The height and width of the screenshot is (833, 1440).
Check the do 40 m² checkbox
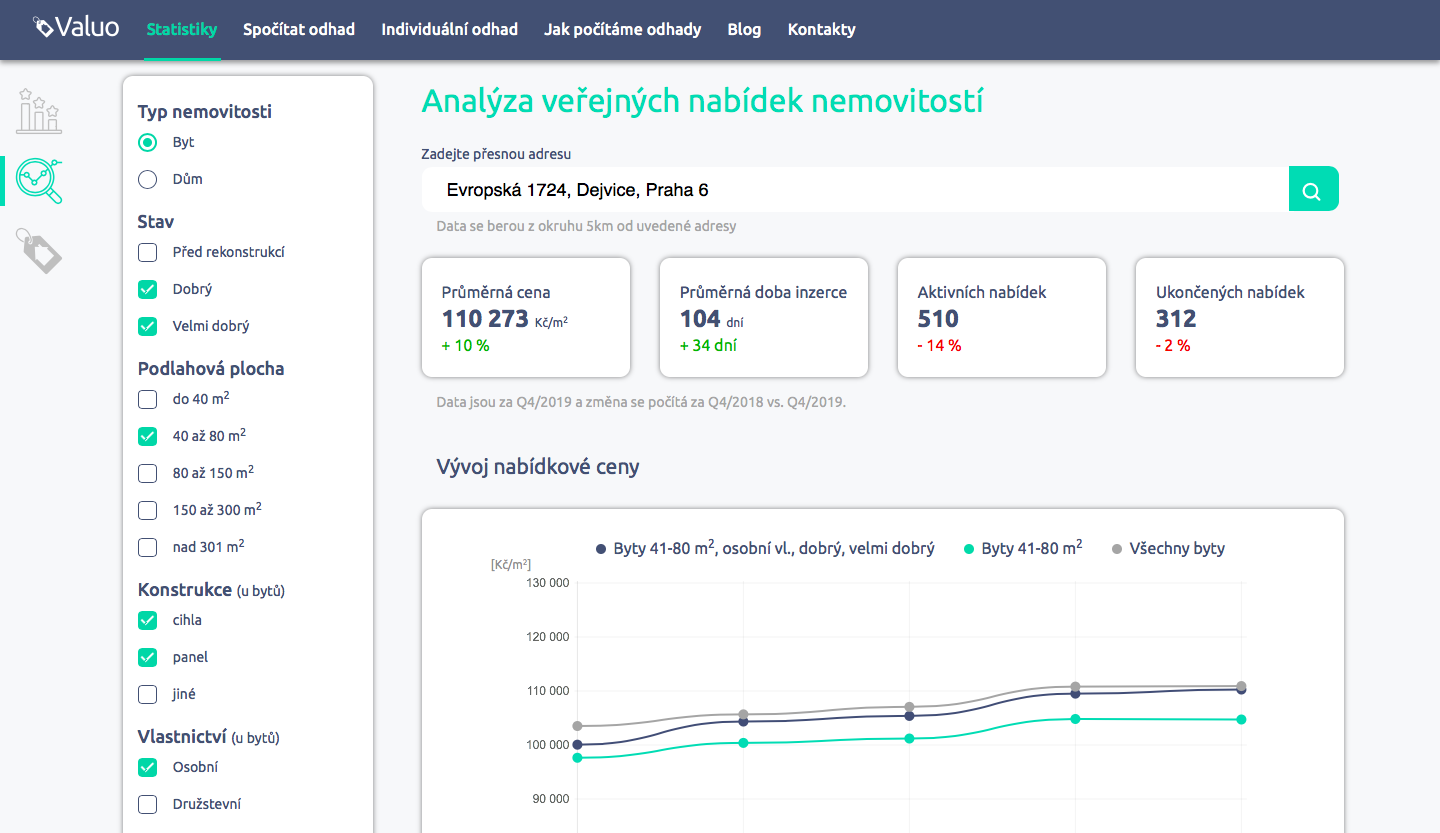tap(148, 400)
